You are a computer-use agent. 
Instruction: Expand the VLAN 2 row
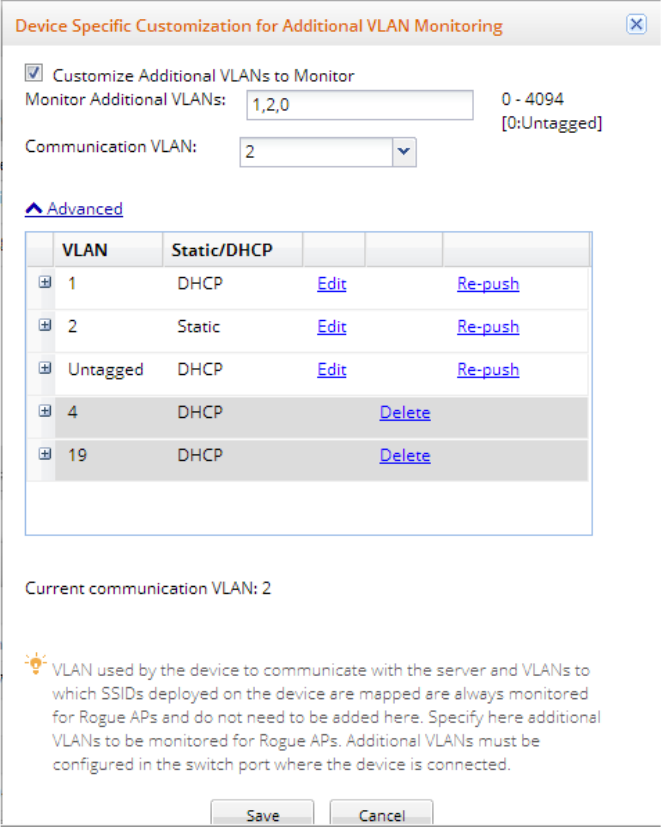pos(44,326)
